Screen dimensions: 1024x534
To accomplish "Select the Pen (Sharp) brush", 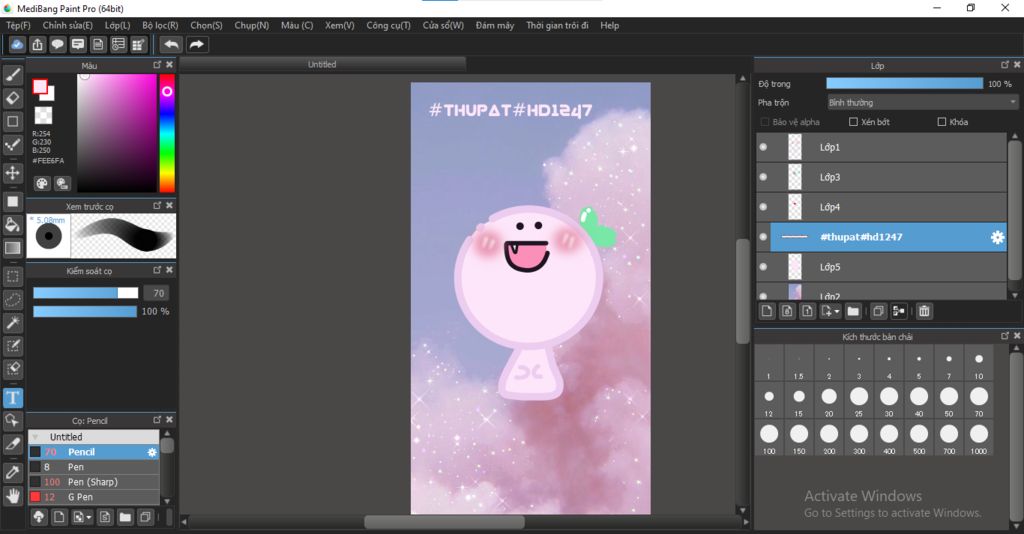I will click(x=90, y=482).
